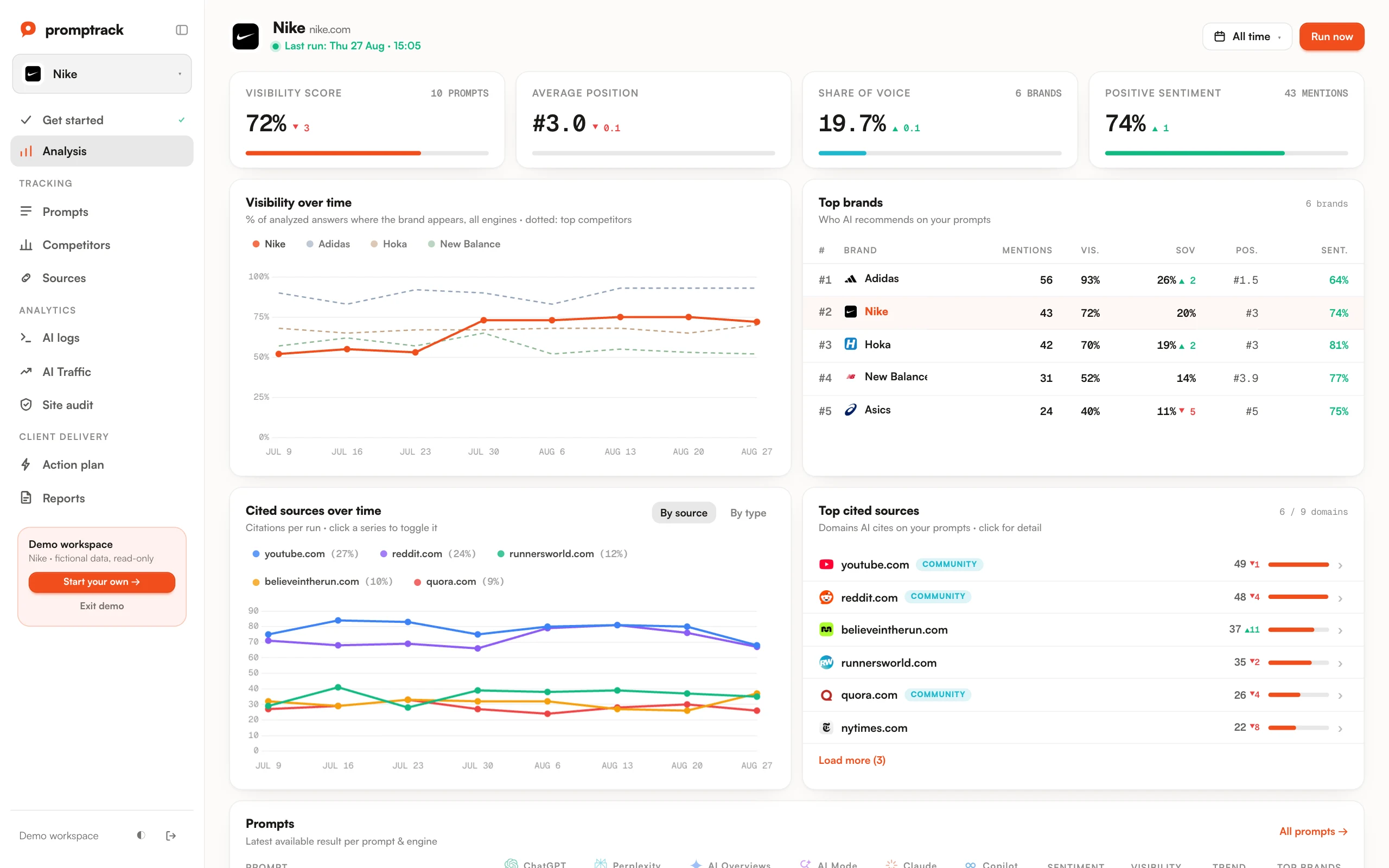Click the Asics logo icon
1389x868 pixels.
tap(851, 410)
